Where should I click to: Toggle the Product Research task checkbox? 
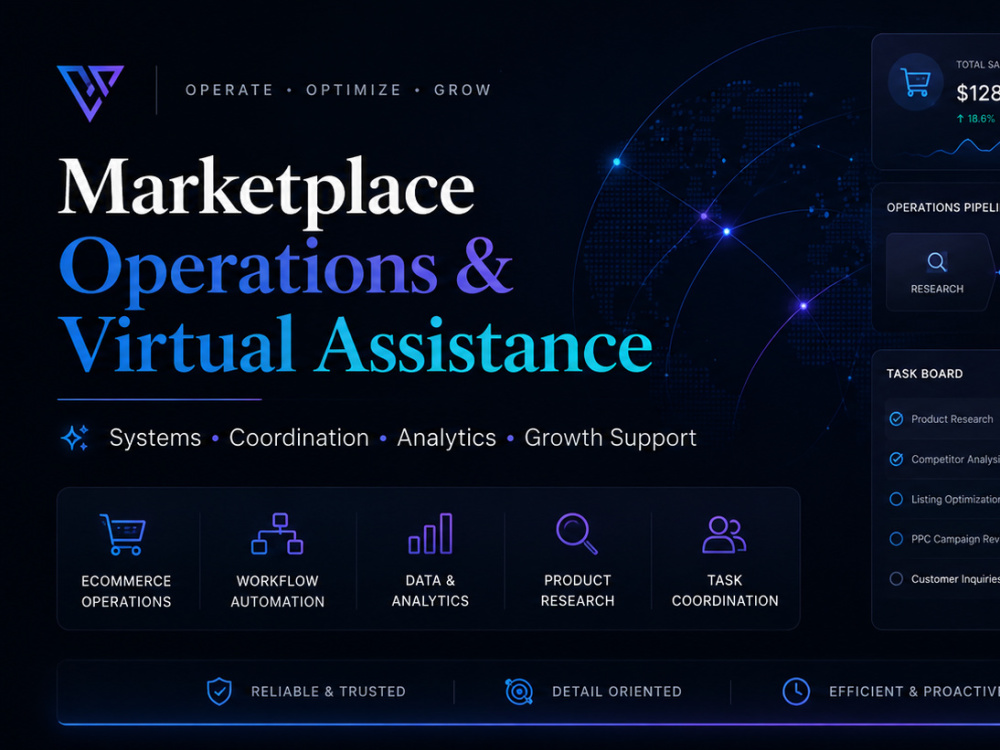pyautogui.click(x=896, y=419)
